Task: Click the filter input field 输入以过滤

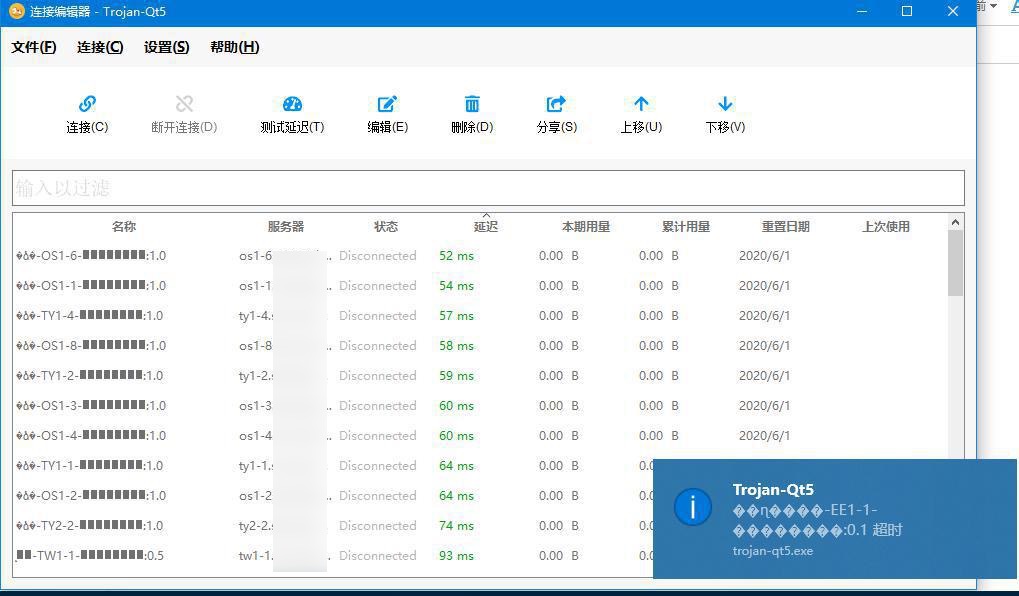Action: click(488, 188)
